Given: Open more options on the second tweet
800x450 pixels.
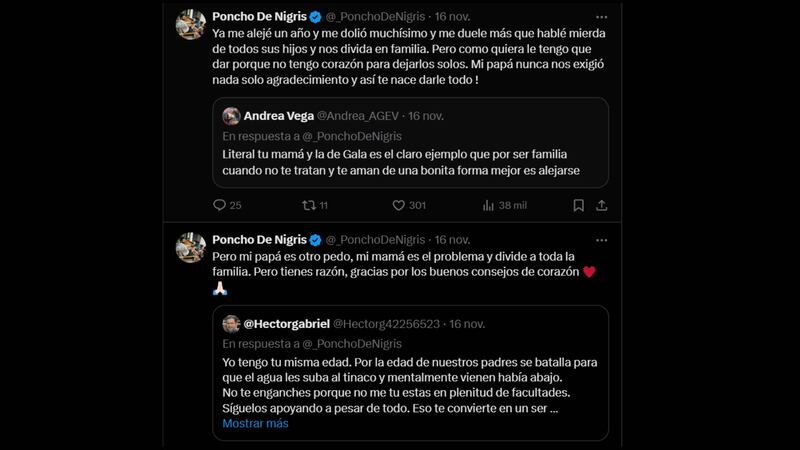Looking at the screenshot, I should coord(601,241).
